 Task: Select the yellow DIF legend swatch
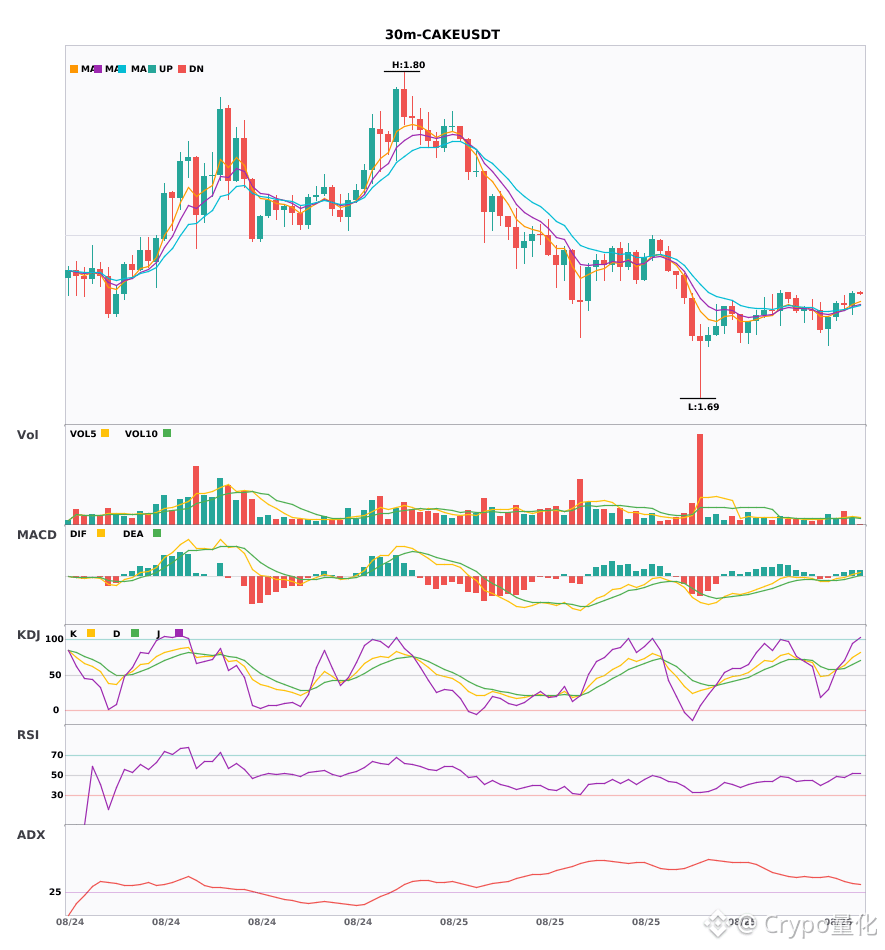101,533
